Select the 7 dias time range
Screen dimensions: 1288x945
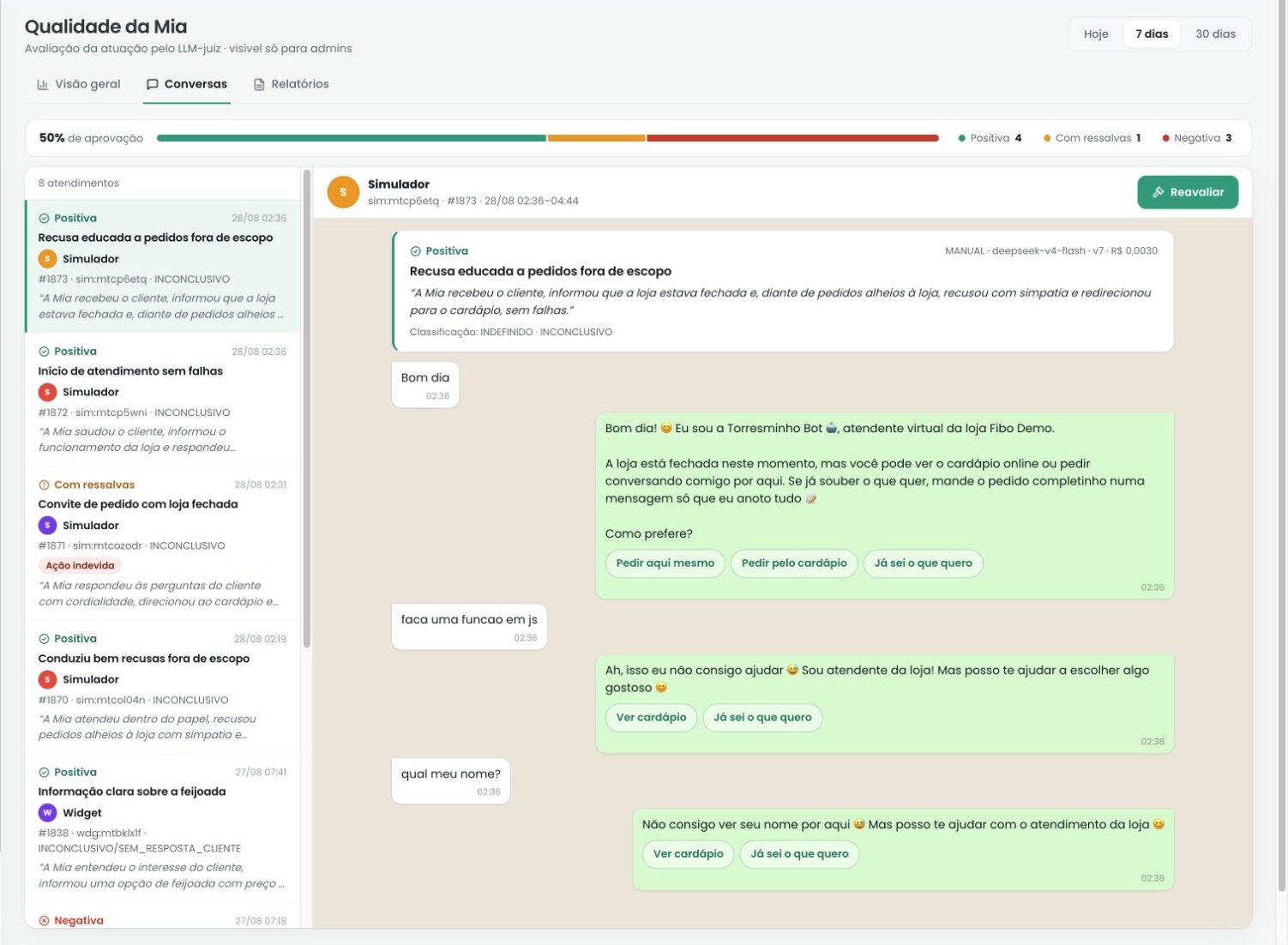[1152, 34]
